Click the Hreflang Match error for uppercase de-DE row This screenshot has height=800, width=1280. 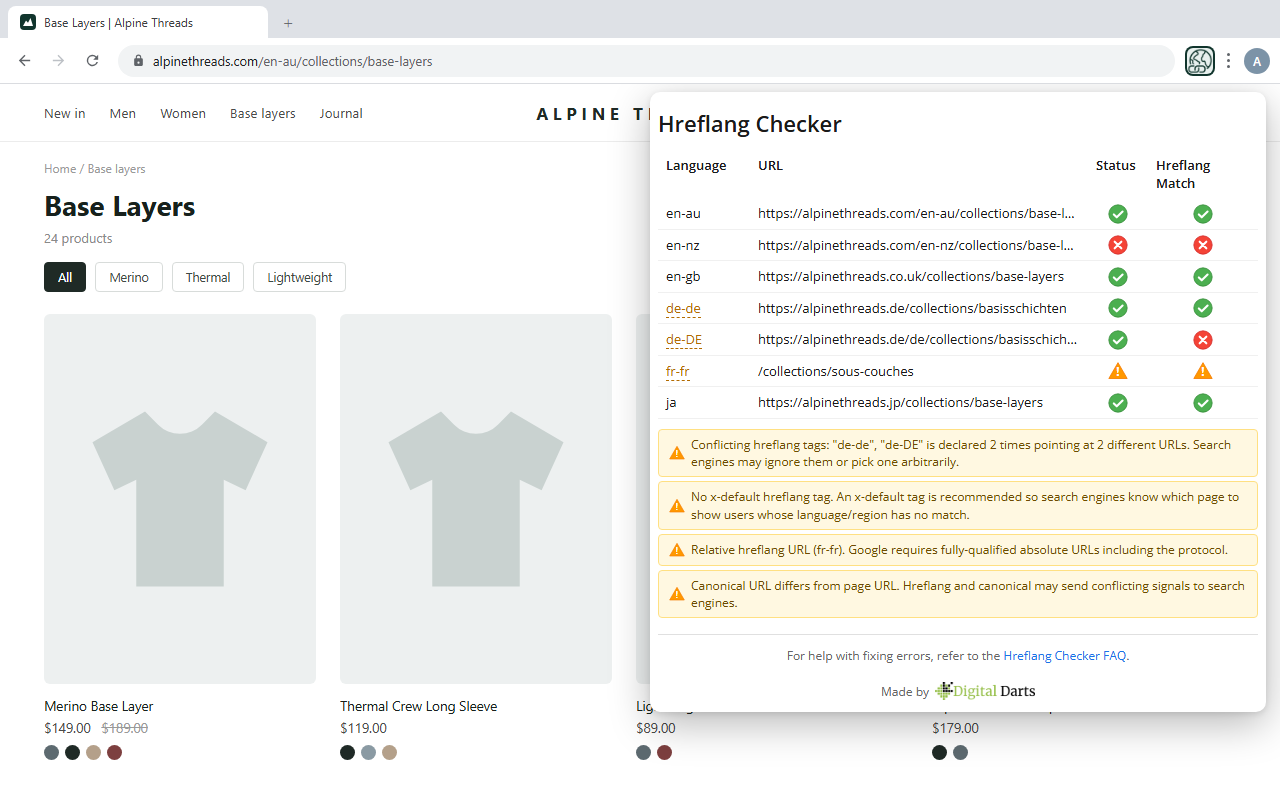tap(1203, 340)
